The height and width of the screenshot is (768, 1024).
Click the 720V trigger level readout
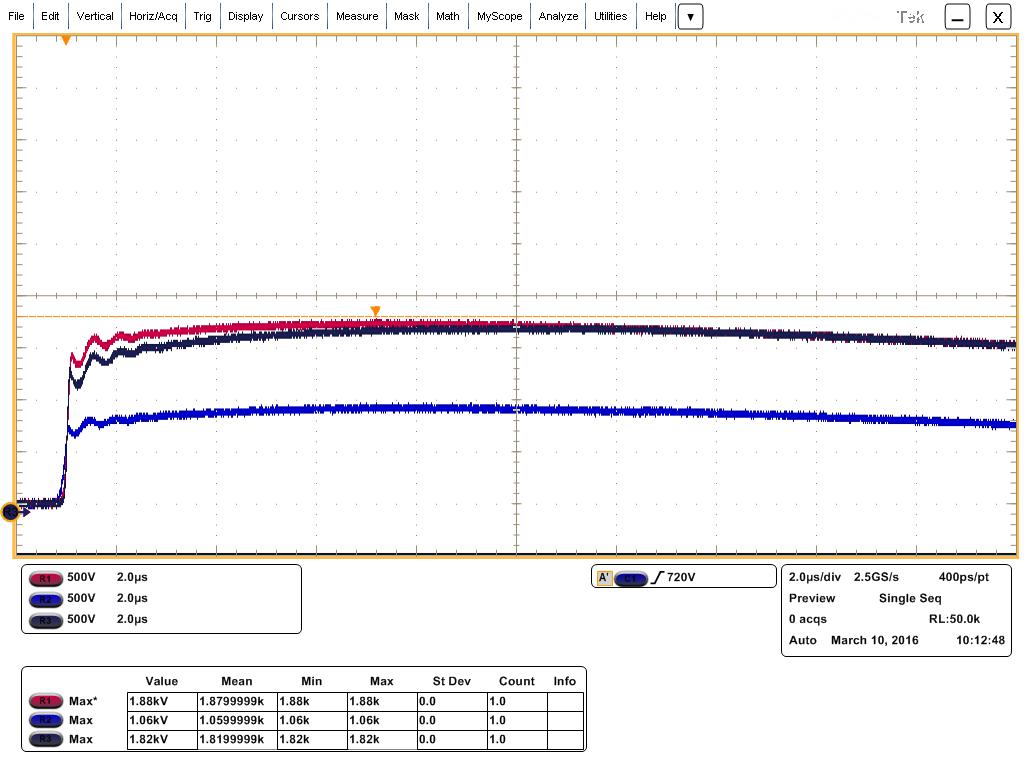click(x=681, y=578)
